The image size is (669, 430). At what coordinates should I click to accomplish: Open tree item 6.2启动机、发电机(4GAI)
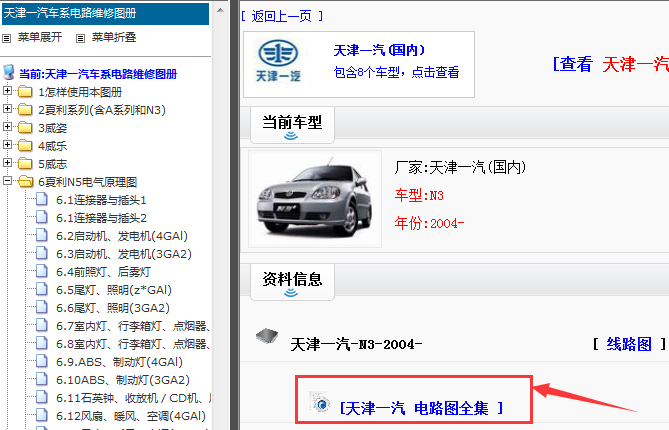pos(122,236)
